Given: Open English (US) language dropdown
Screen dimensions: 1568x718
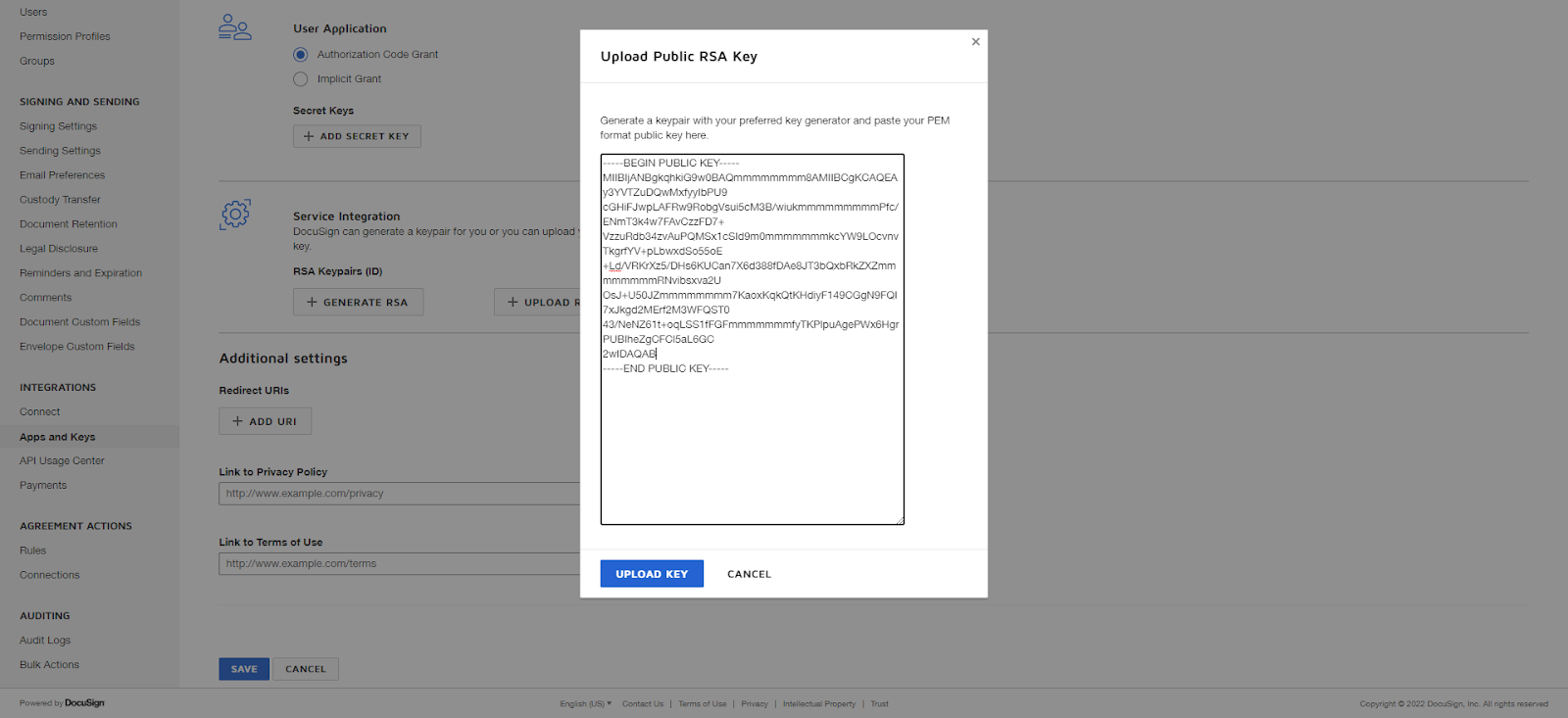Looking at the screenshot, I should 585,703.
